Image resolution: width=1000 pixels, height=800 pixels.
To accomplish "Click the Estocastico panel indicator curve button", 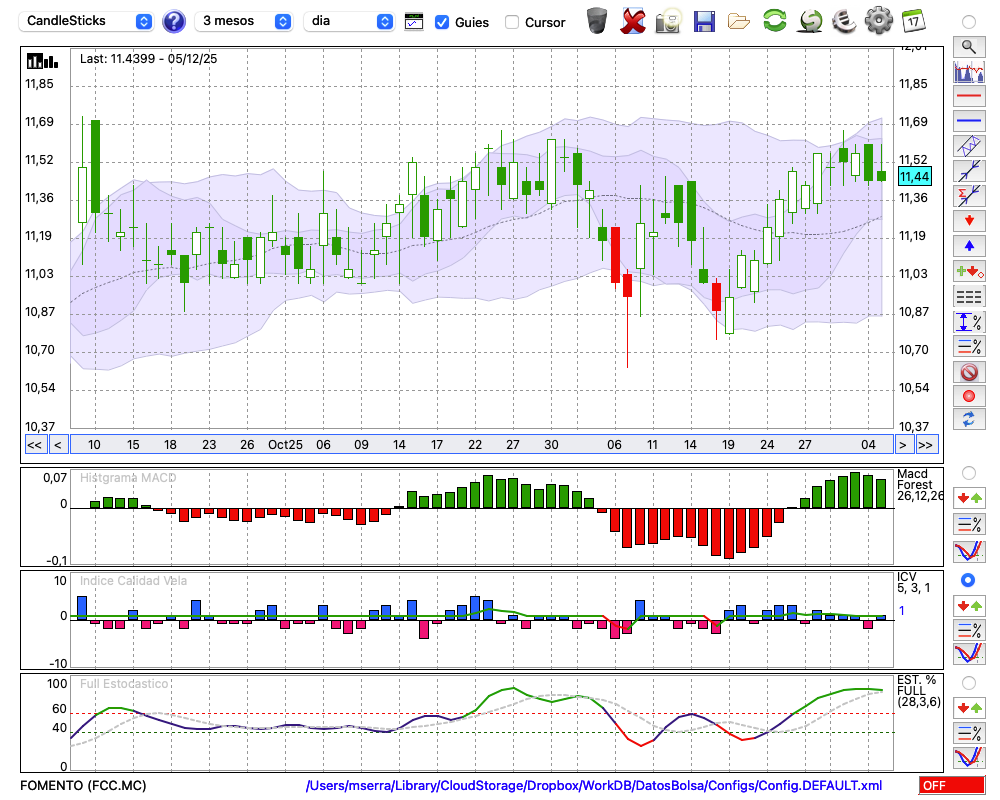I will point(969,757).
